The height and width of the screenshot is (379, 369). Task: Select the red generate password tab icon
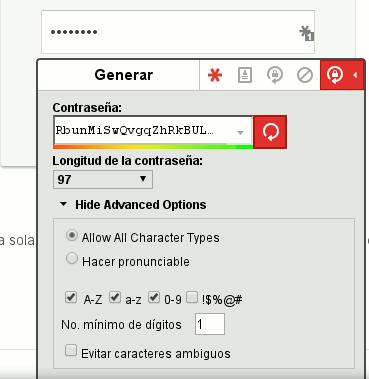coord(335,75)
